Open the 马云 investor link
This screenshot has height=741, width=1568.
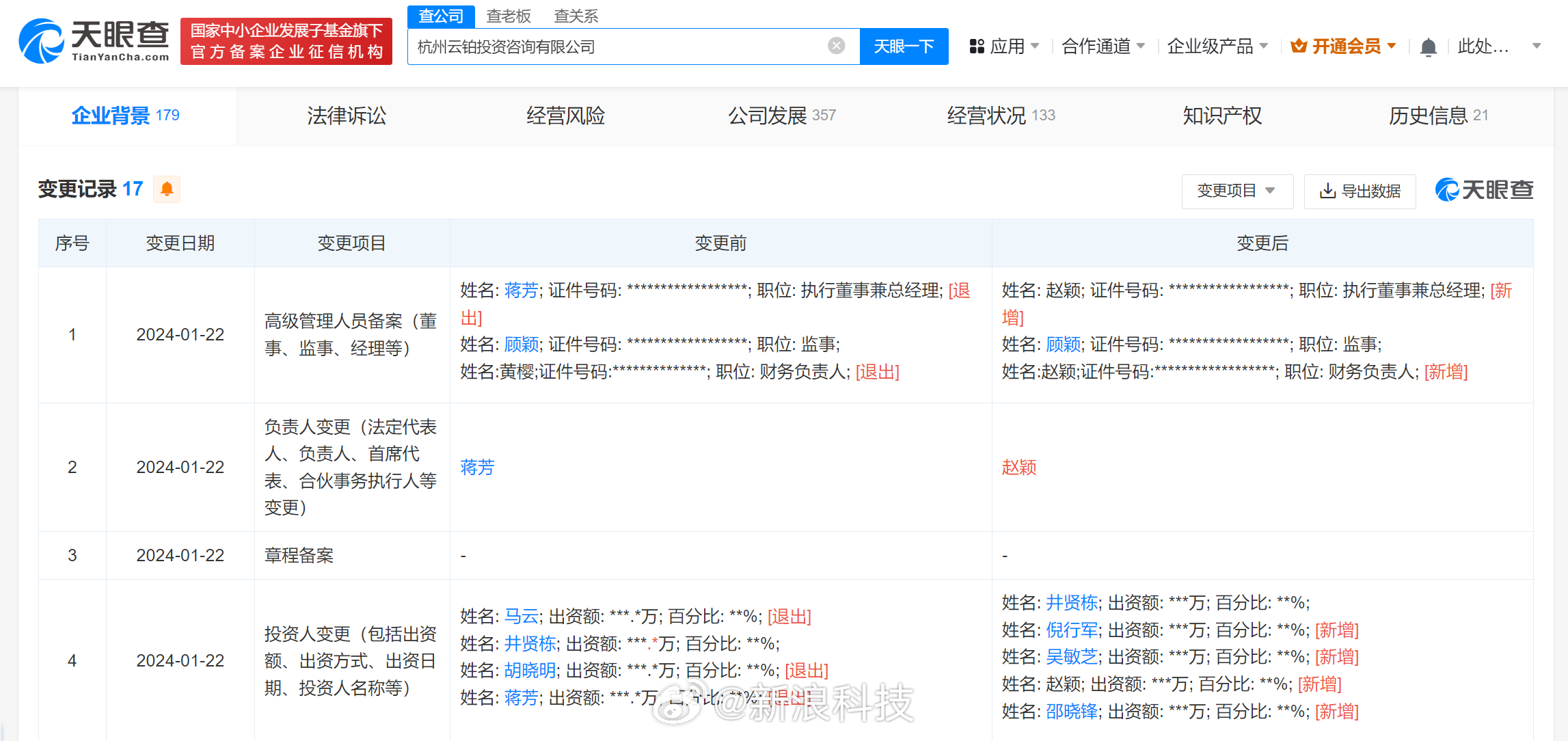(522, 617)
